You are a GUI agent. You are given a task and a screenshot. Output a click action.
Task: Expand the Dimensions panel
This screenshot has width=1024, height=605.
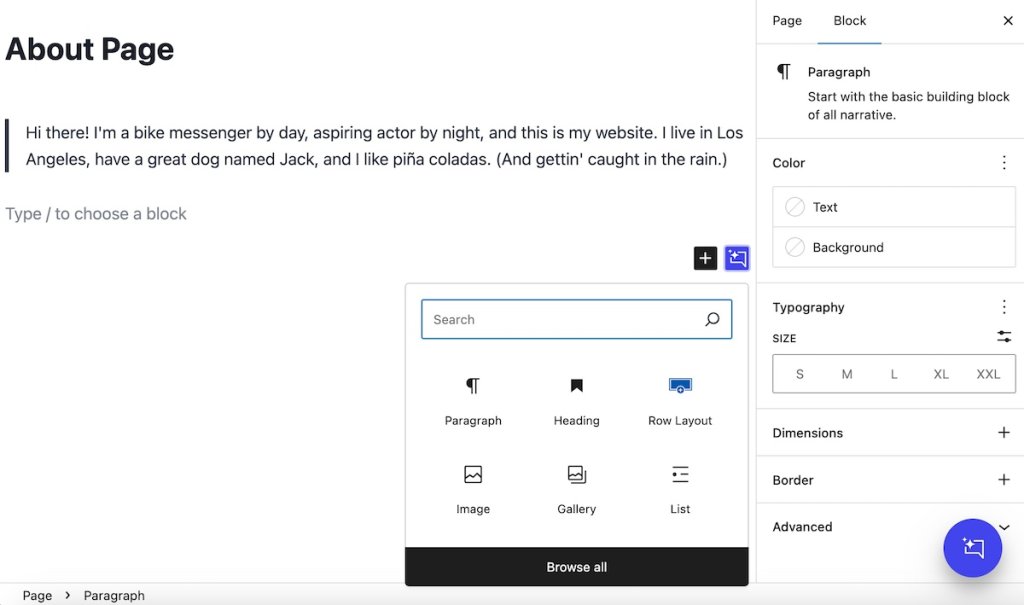click(x=1004, y=432)
